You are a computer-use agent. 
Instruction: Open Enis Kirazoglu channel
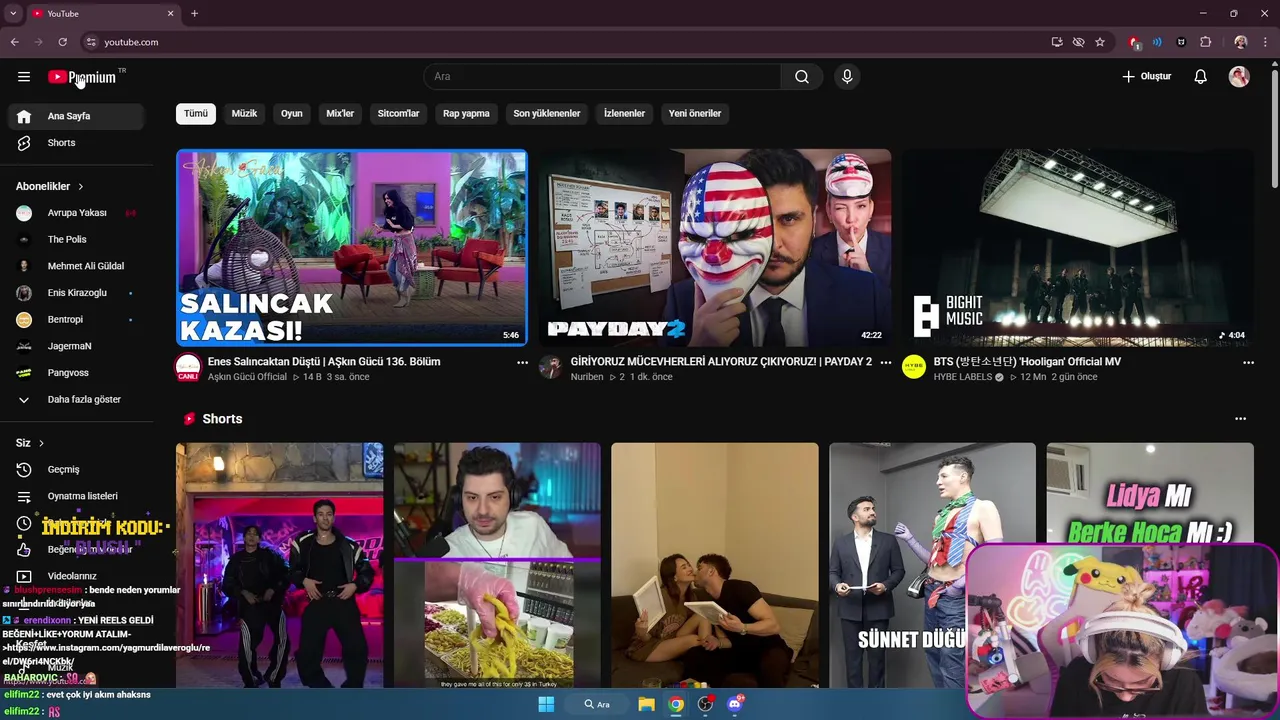78,293
